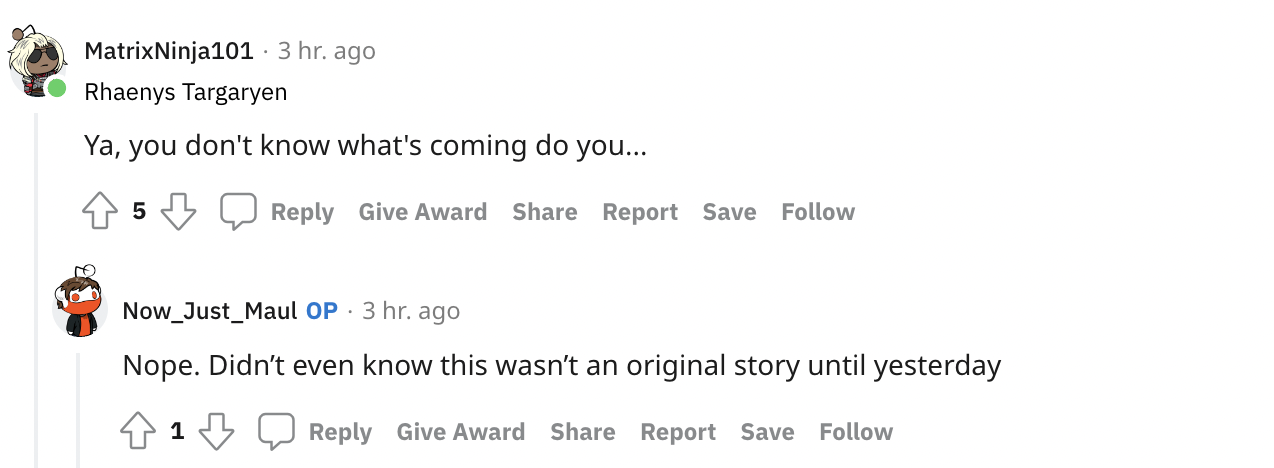This screenshot has width=1274, height=468.
Task: Follow MatrixNinja101's comment thread
Action: (818, 212)
